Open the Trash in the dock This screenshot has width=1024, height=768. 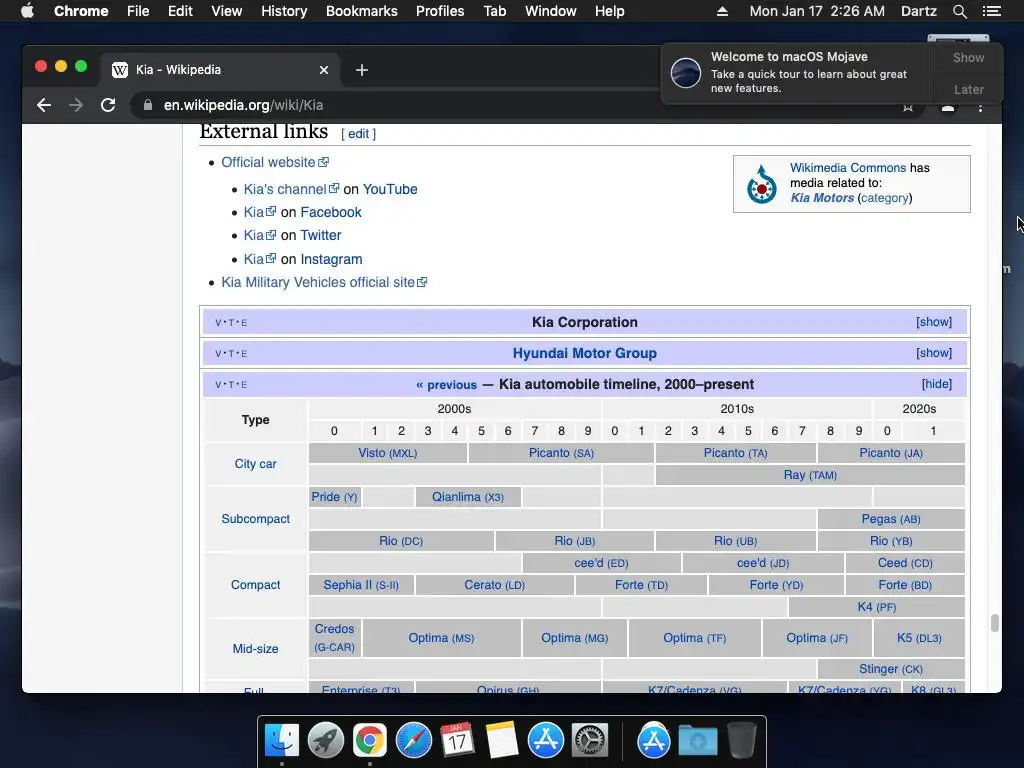point(741,741)
